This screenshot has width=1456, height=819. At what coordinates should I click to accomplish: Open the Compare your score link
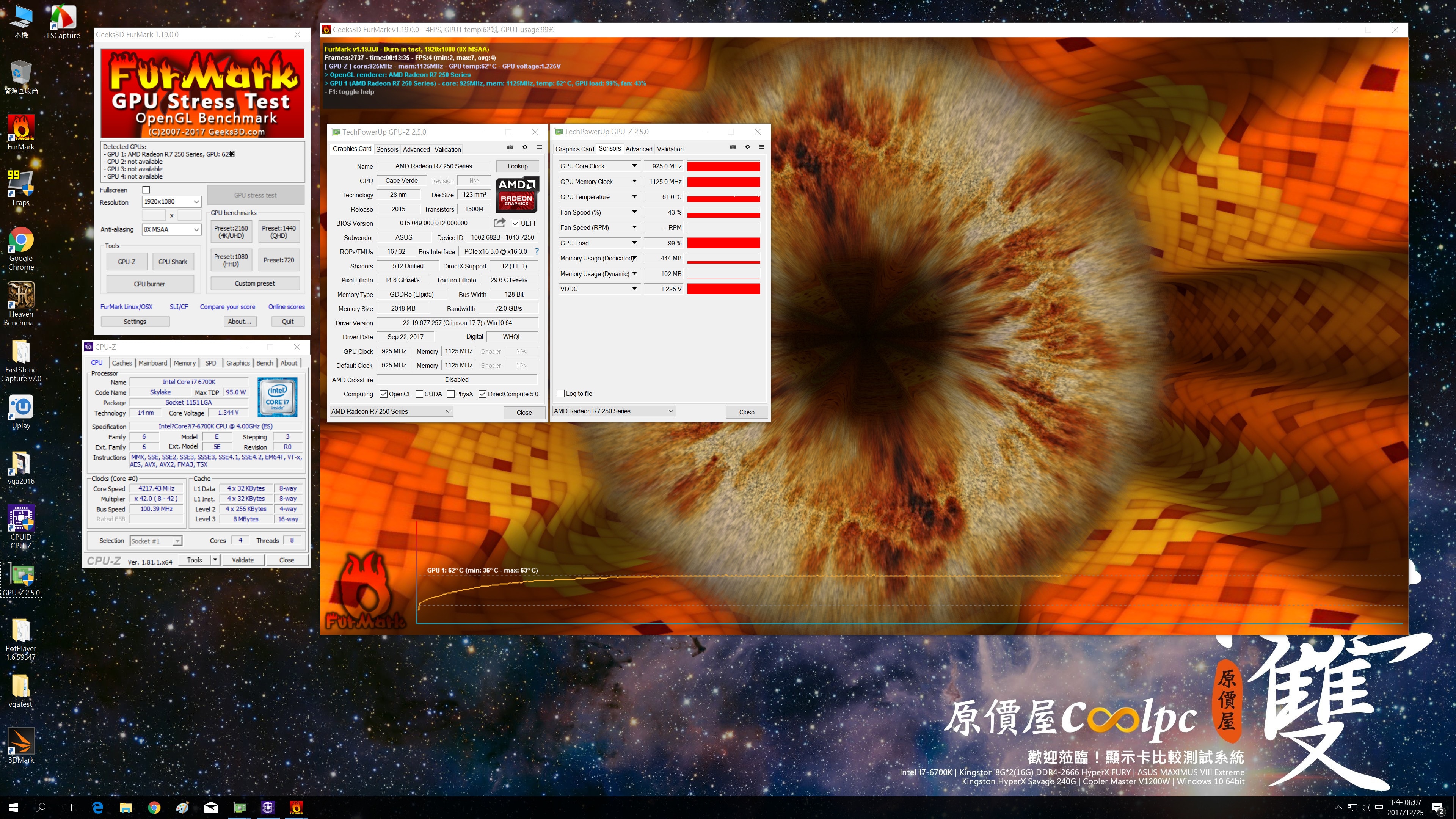227,307
